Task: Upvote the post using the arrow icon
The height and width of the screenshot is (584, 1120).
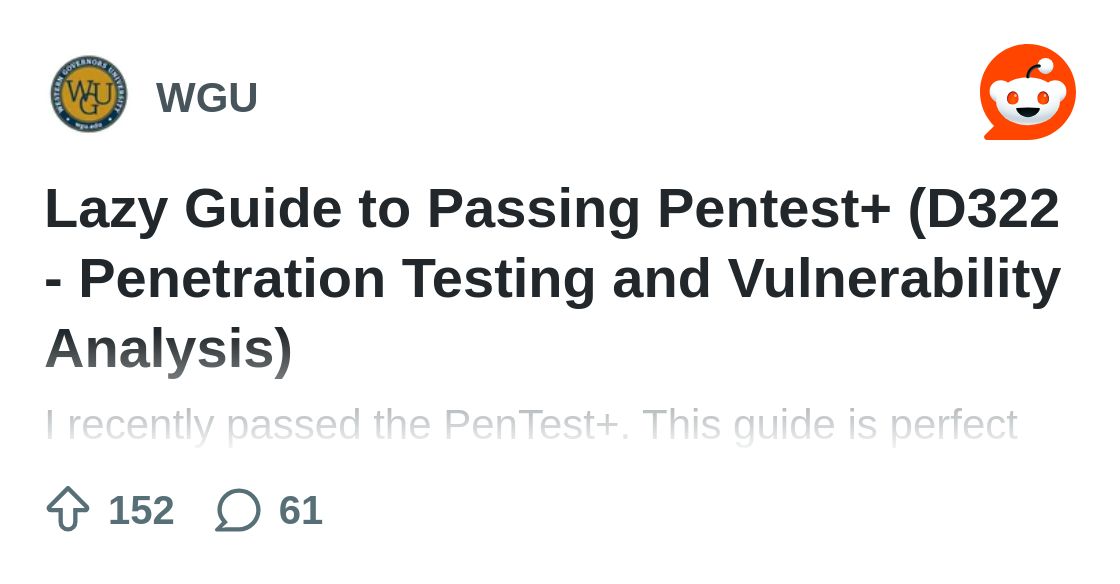Action: (x=68, y=509)
